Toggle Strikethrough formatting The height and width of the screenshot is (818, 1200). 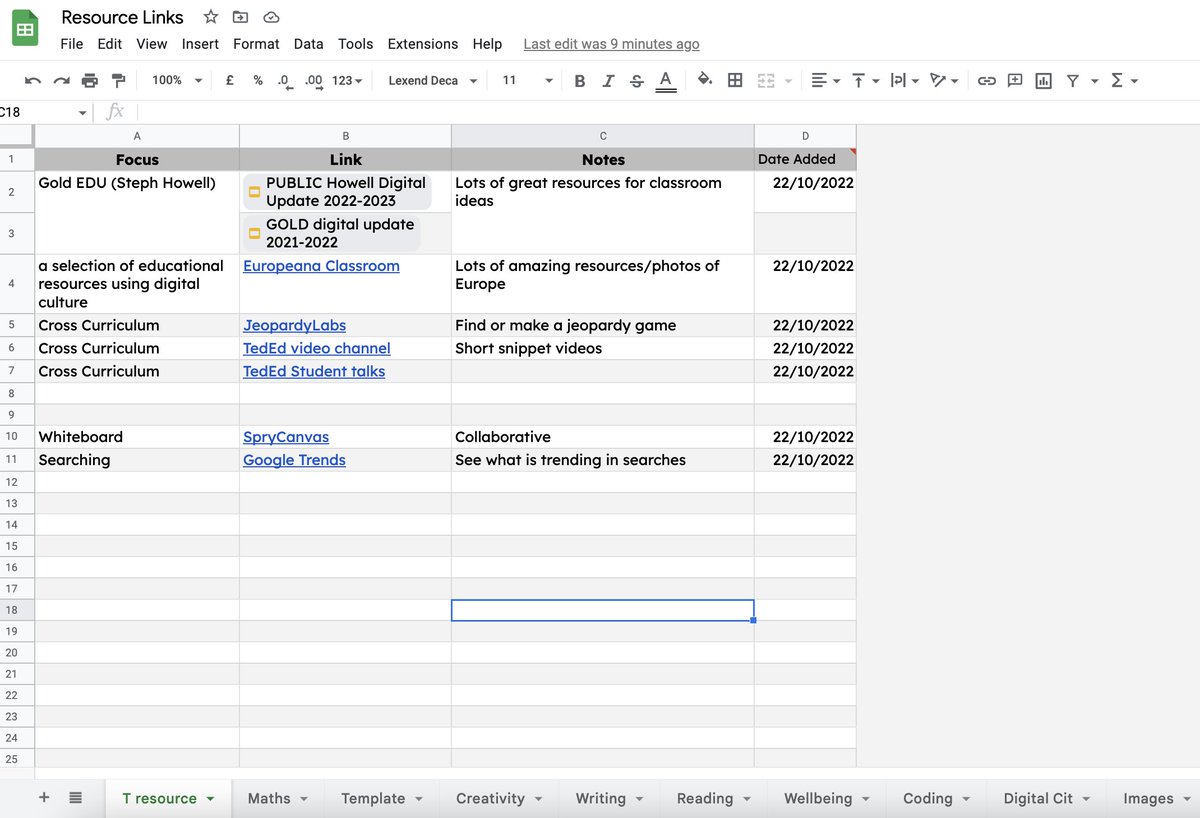click(637, 81)
